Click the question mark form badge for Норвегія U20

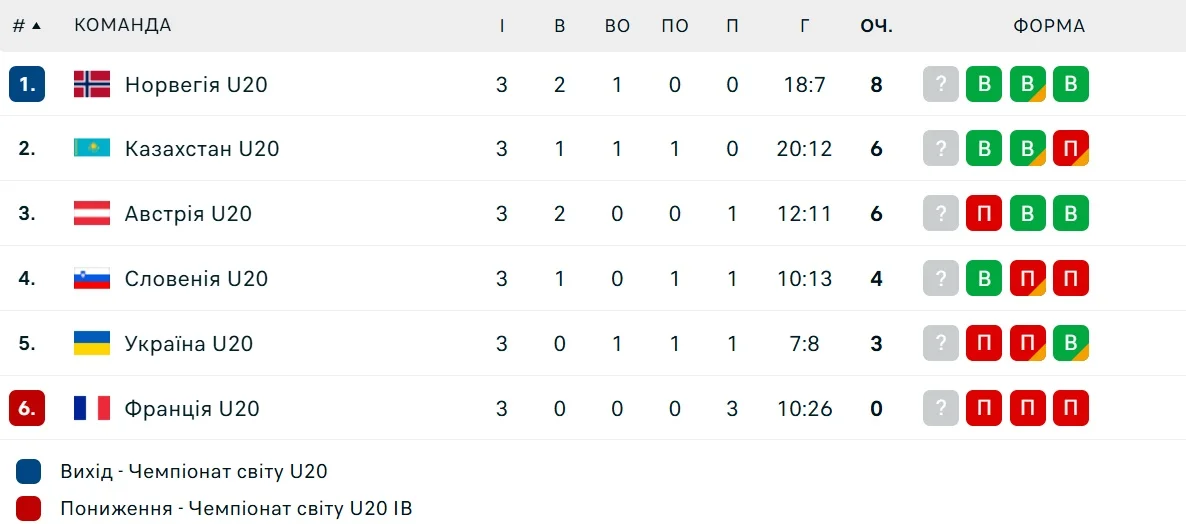coord(940,85)
